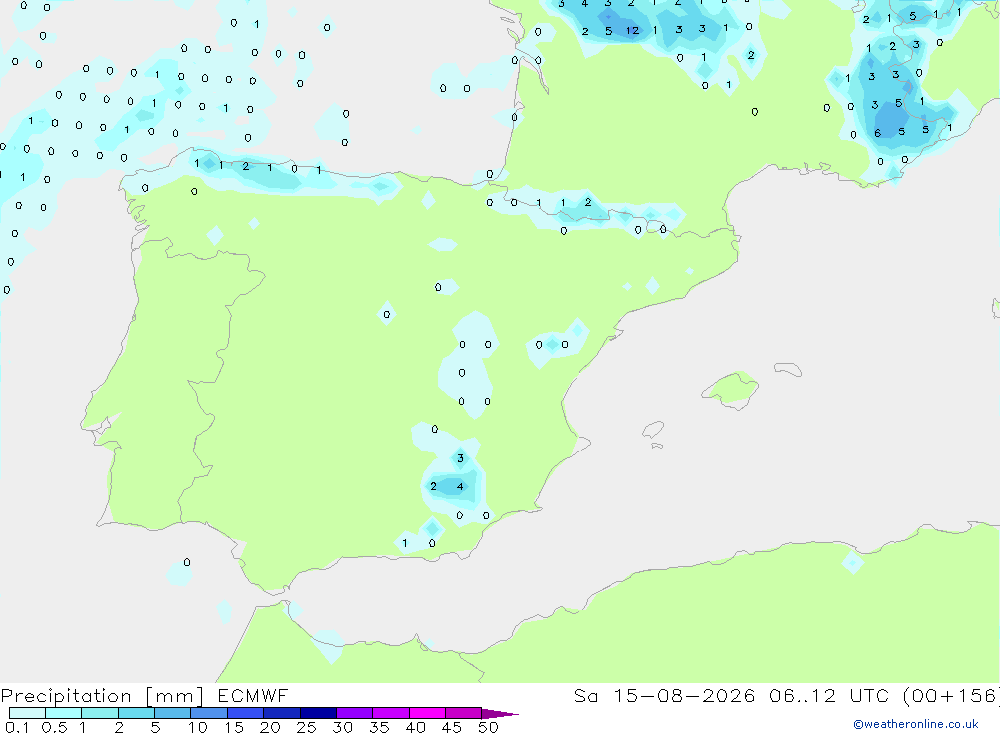Click the '6' precipitation value on the map
Viewport: 1000px width, 733px height.
tap(878, 133)
